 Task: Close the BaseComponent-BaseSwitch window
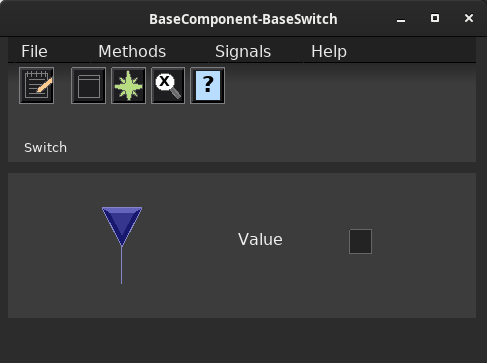tap(469, 18)
